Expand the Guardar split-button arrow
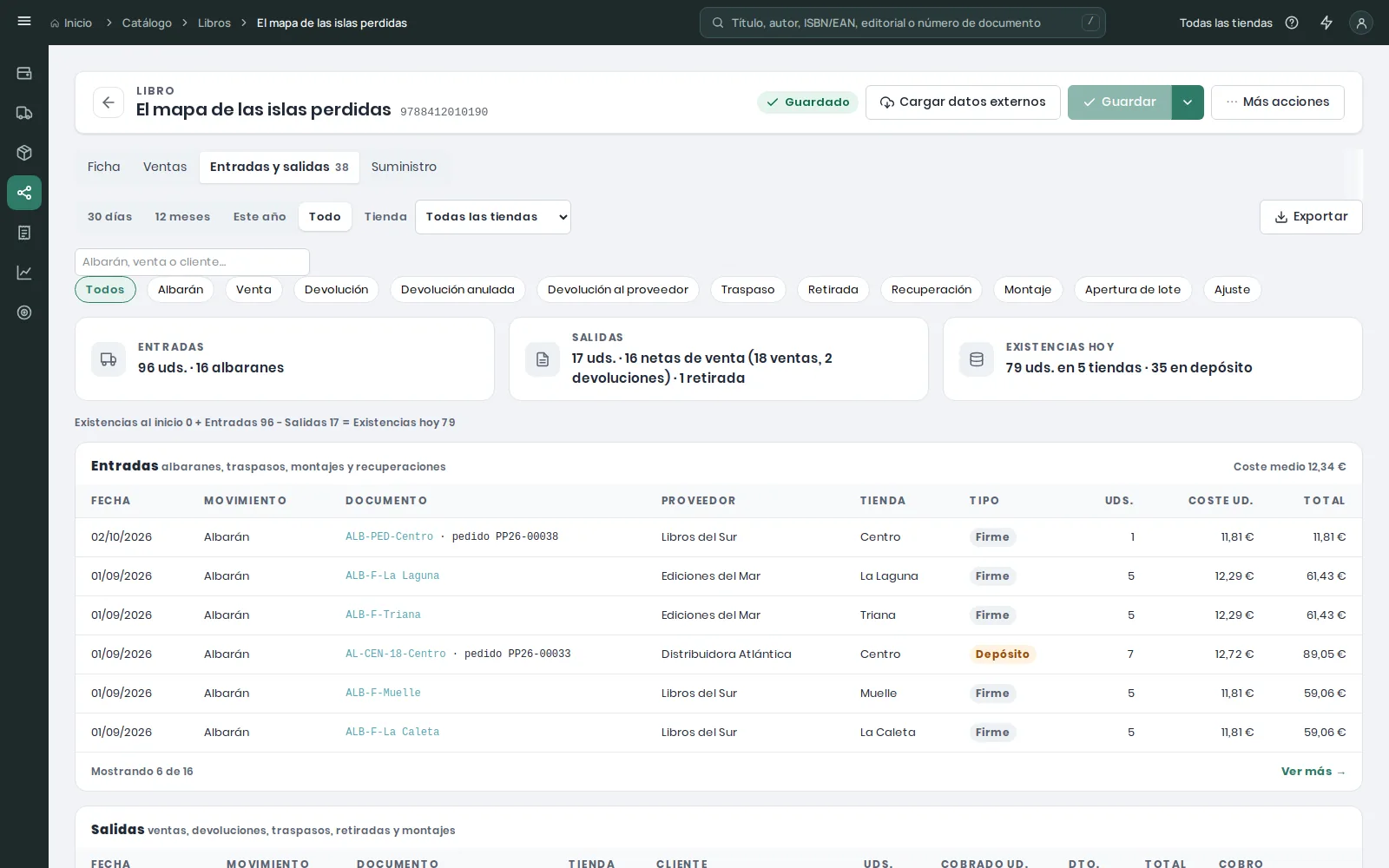 1188,102
